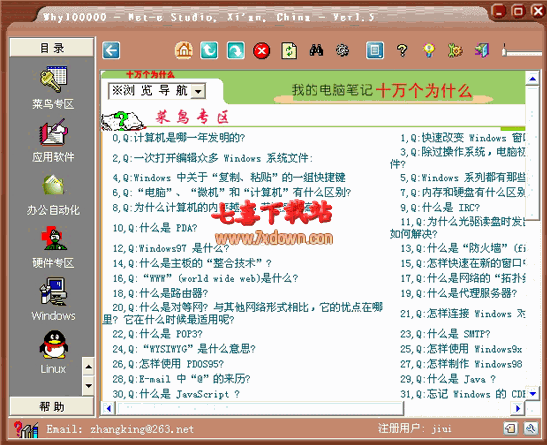Open question 23 什么是 SMTP

445,334
